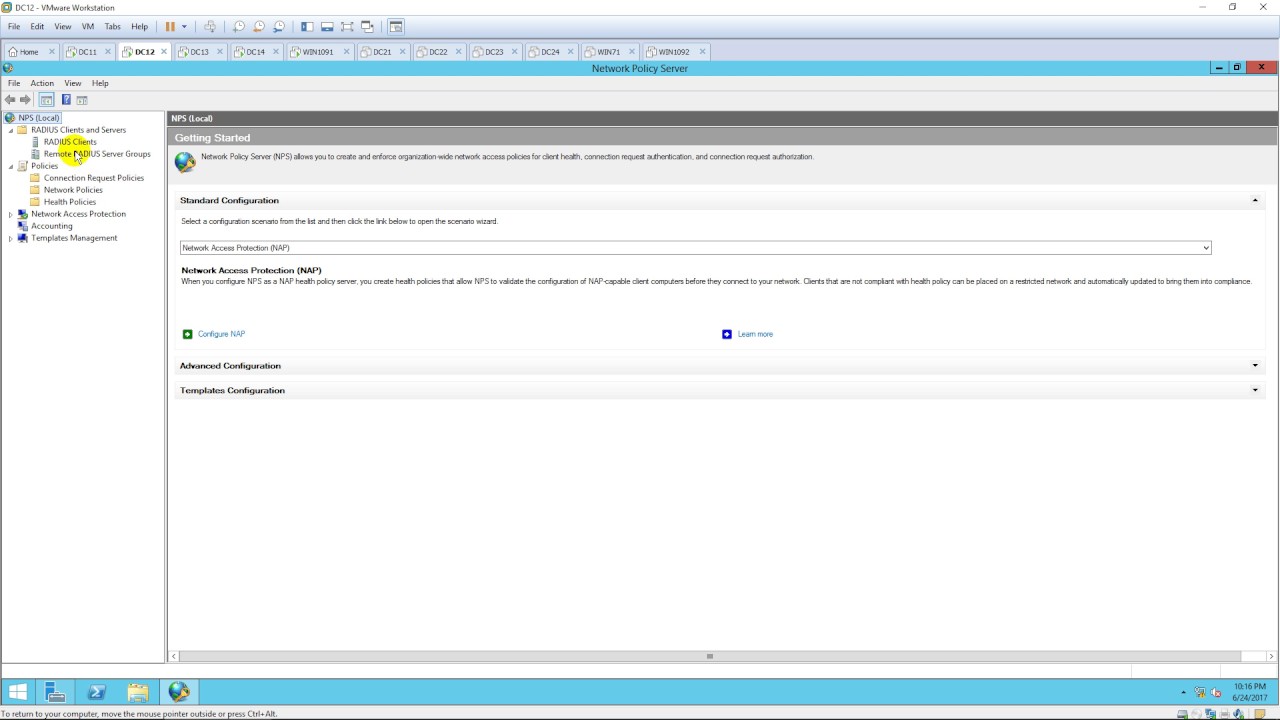1280x720 pixels.
Task: Select Network Policies folder
Action: [73, 190]
